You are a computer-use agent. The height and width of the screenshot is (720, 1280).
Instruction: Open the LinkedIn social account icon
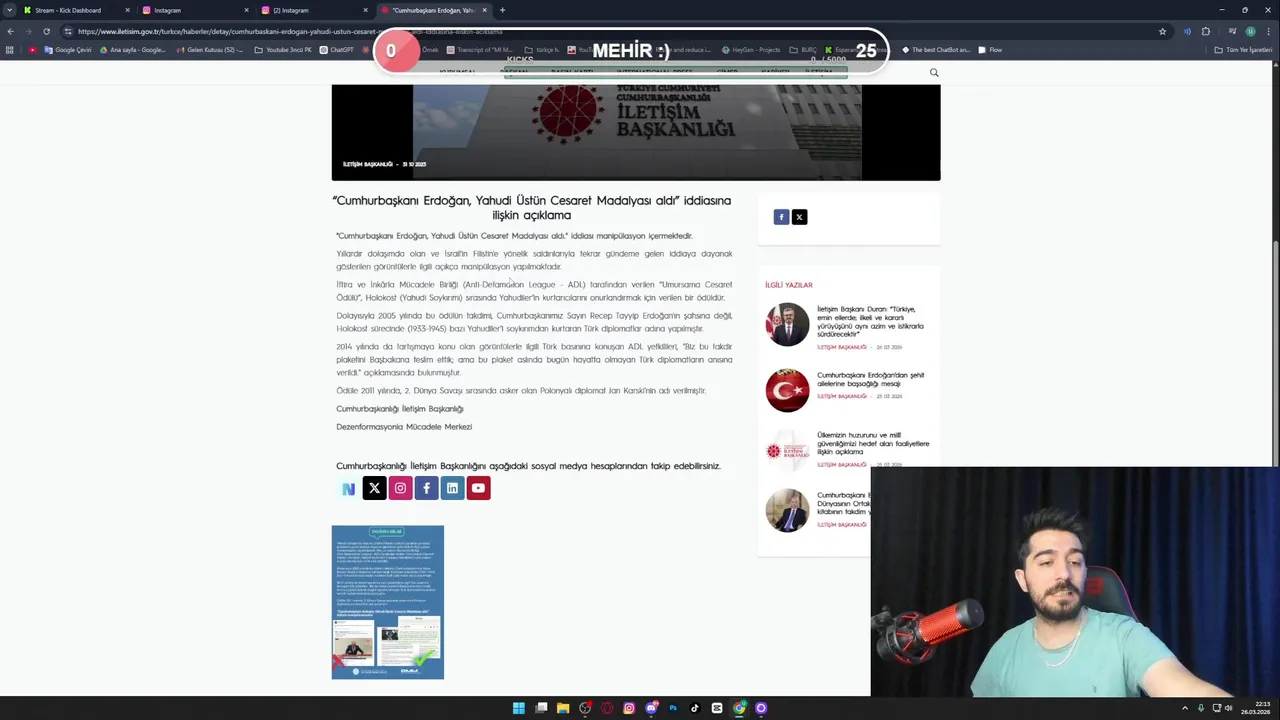(x=452, y=488)
